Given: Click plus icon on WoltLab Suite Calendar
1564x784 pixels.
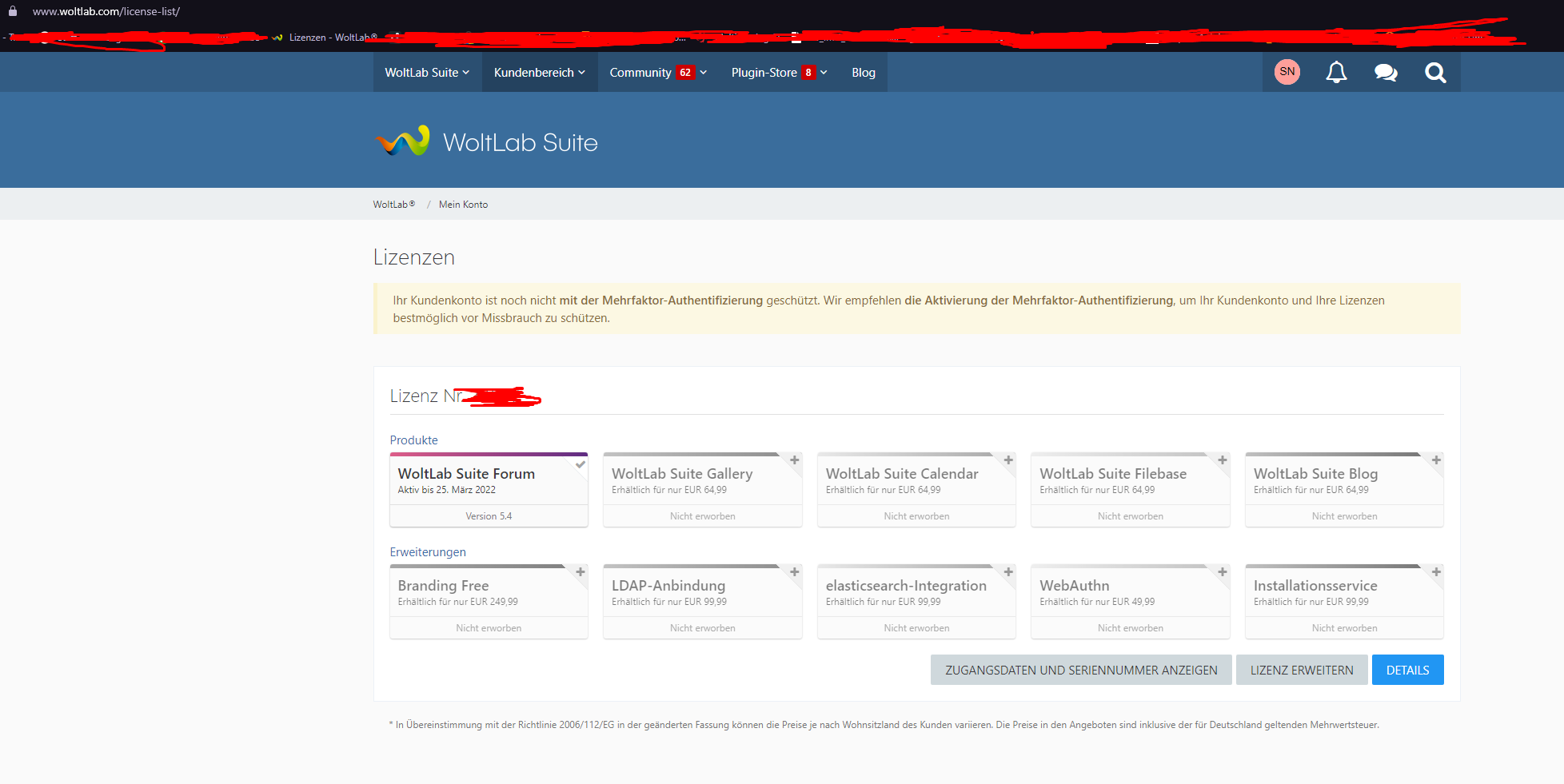Looking at the screenshot, I should (x=1008, y=460).
